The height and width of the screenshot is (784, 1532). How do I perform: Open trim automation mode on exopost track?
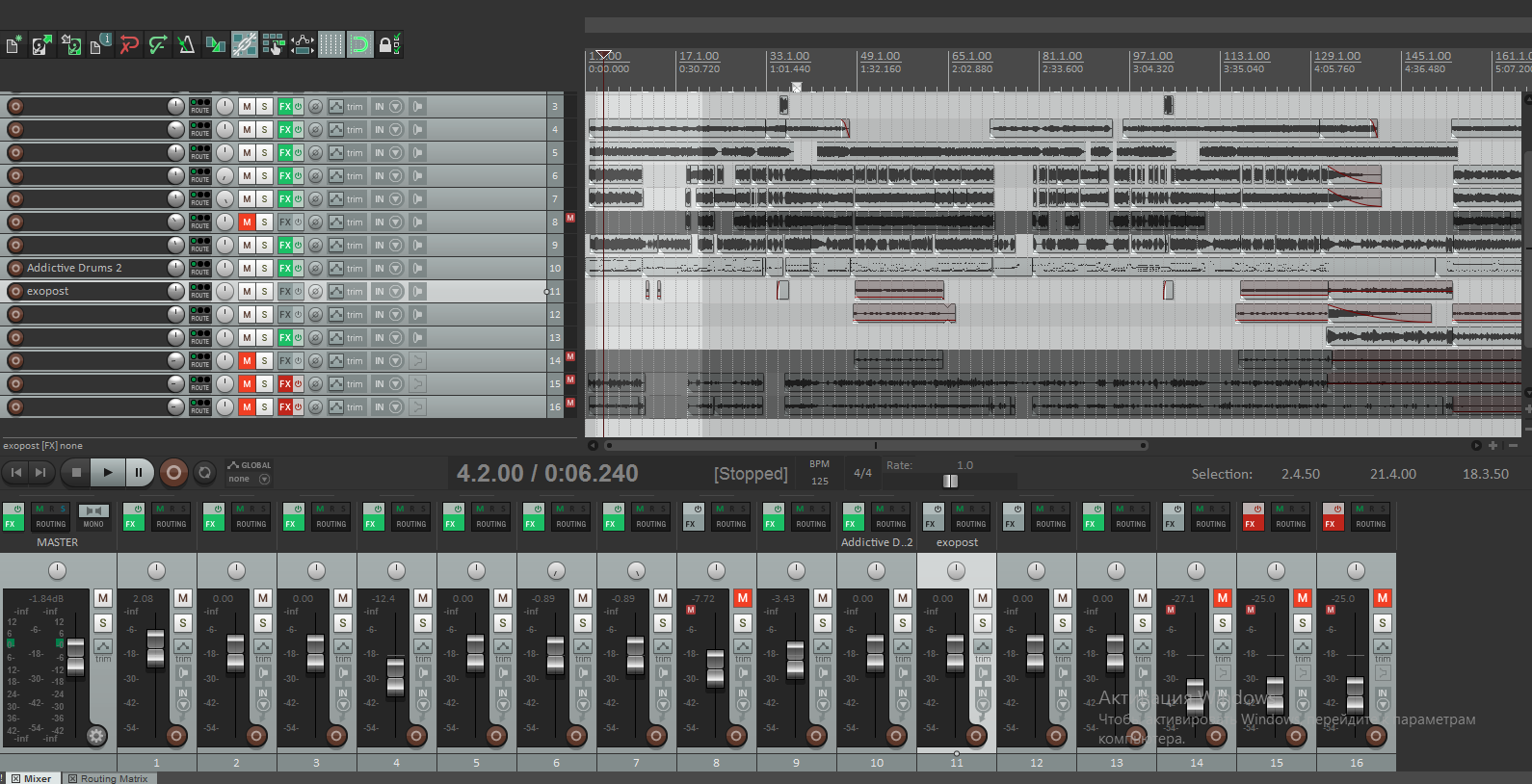(355, 291)
